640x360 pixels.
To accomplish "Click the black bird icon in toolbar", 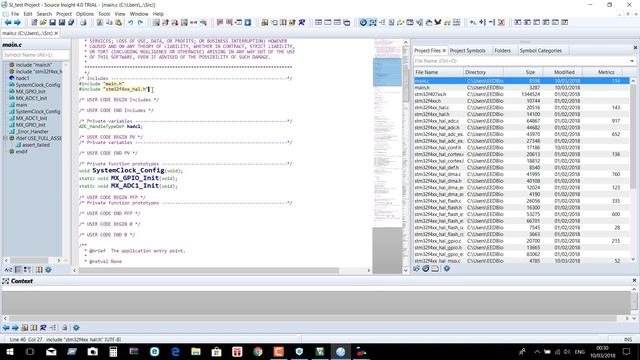I will [438, 22].
